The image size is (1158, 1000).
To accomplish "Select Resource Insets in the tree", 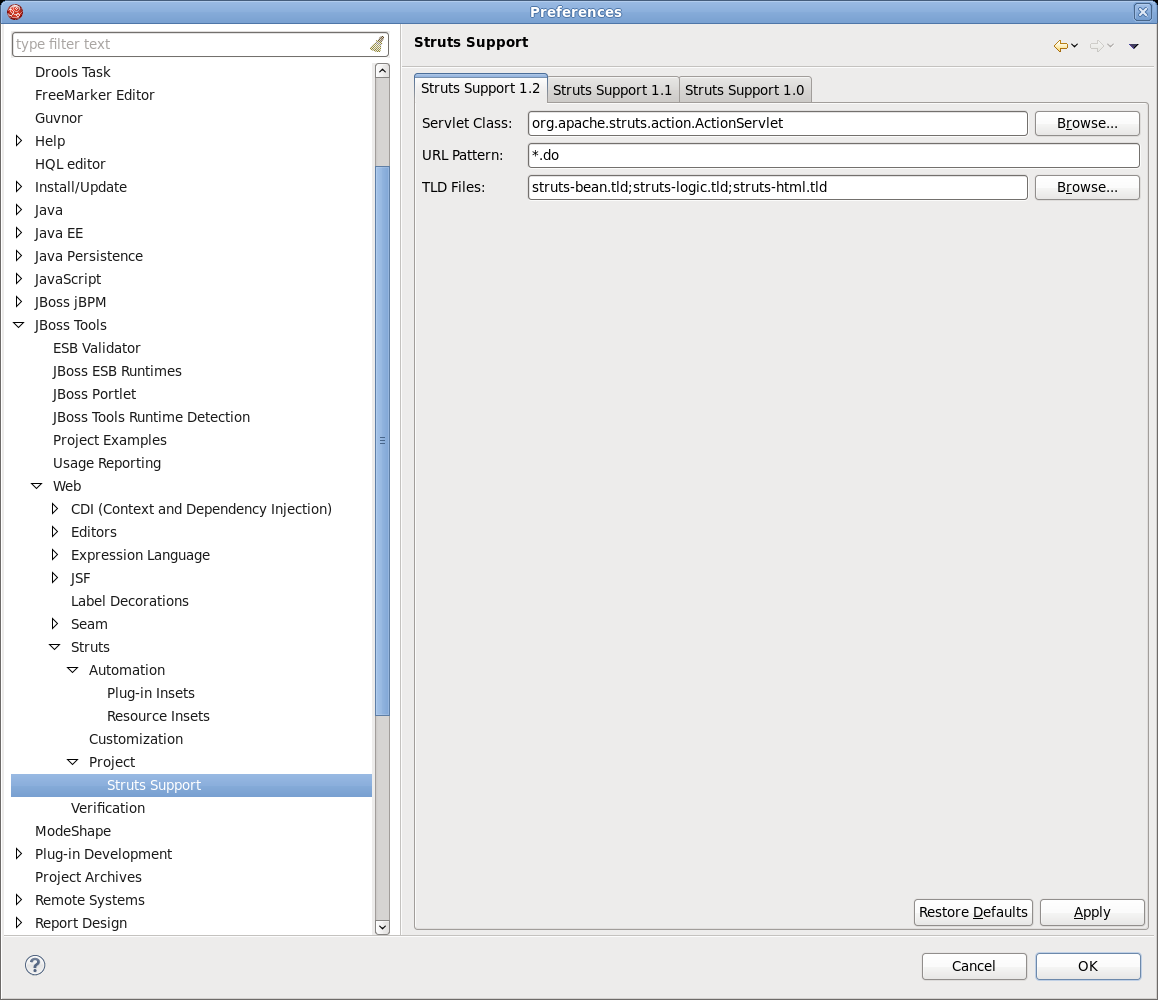I will 158,716.
